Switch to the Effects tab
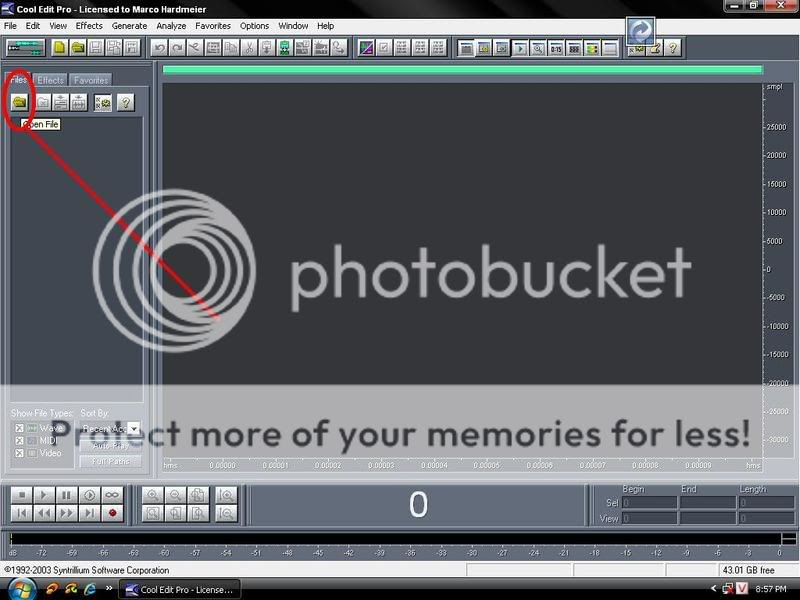Viewport: 800px width, 600px height. pos(50,80)
